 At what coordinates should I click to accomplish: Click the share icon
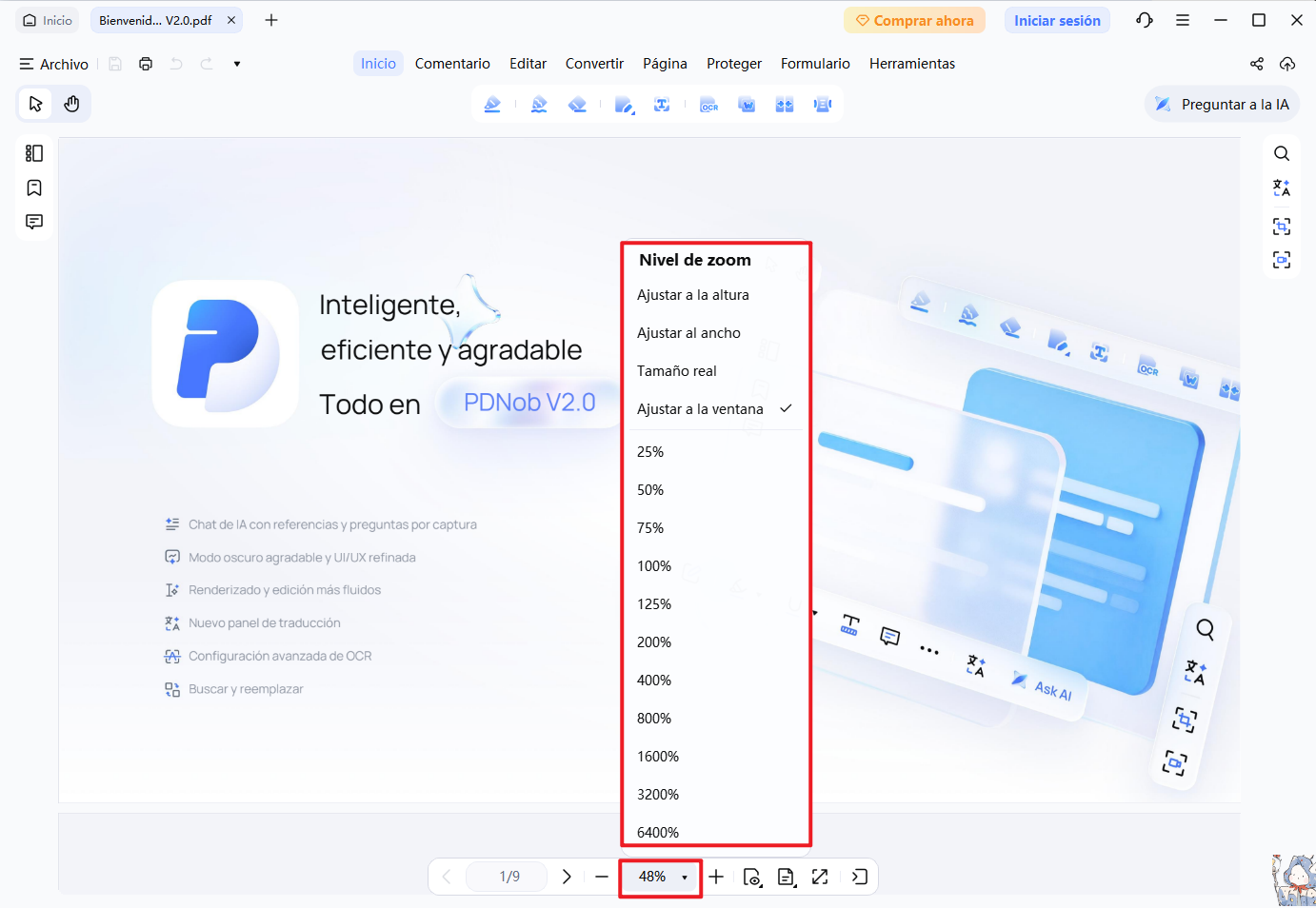1257,64
